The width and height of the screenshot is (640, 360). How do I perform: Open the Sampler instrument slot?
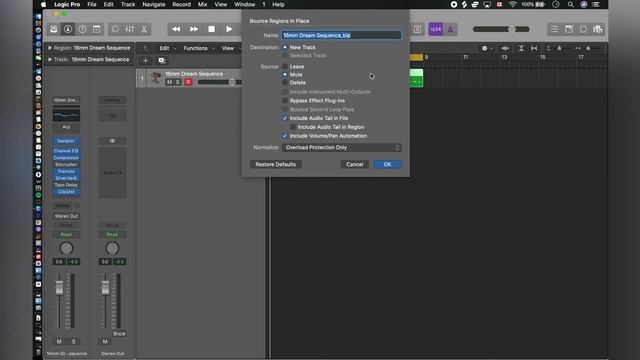point(66,141)
